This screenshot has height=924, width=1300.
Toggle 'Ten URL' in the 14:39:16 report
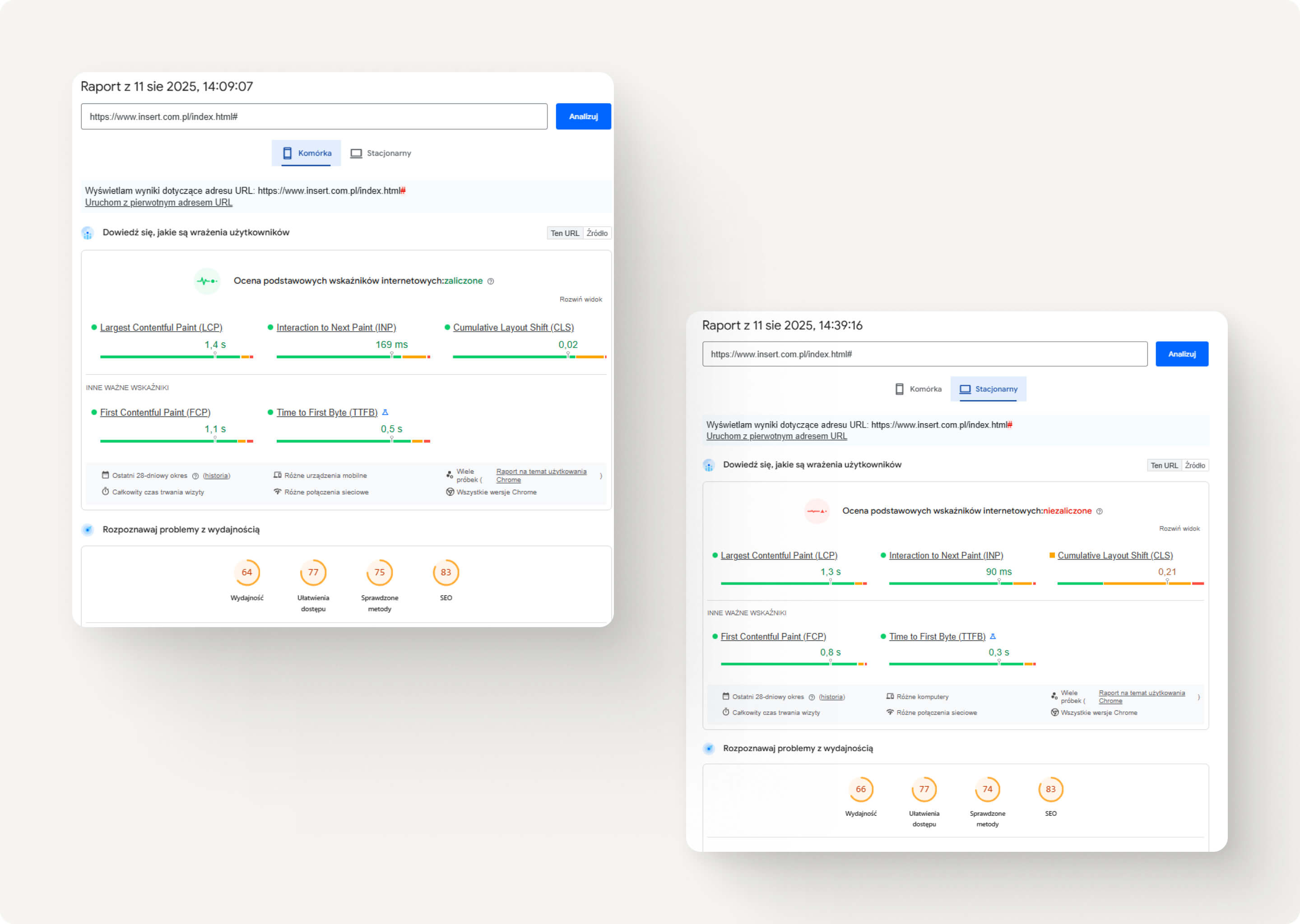(1164, 466)
